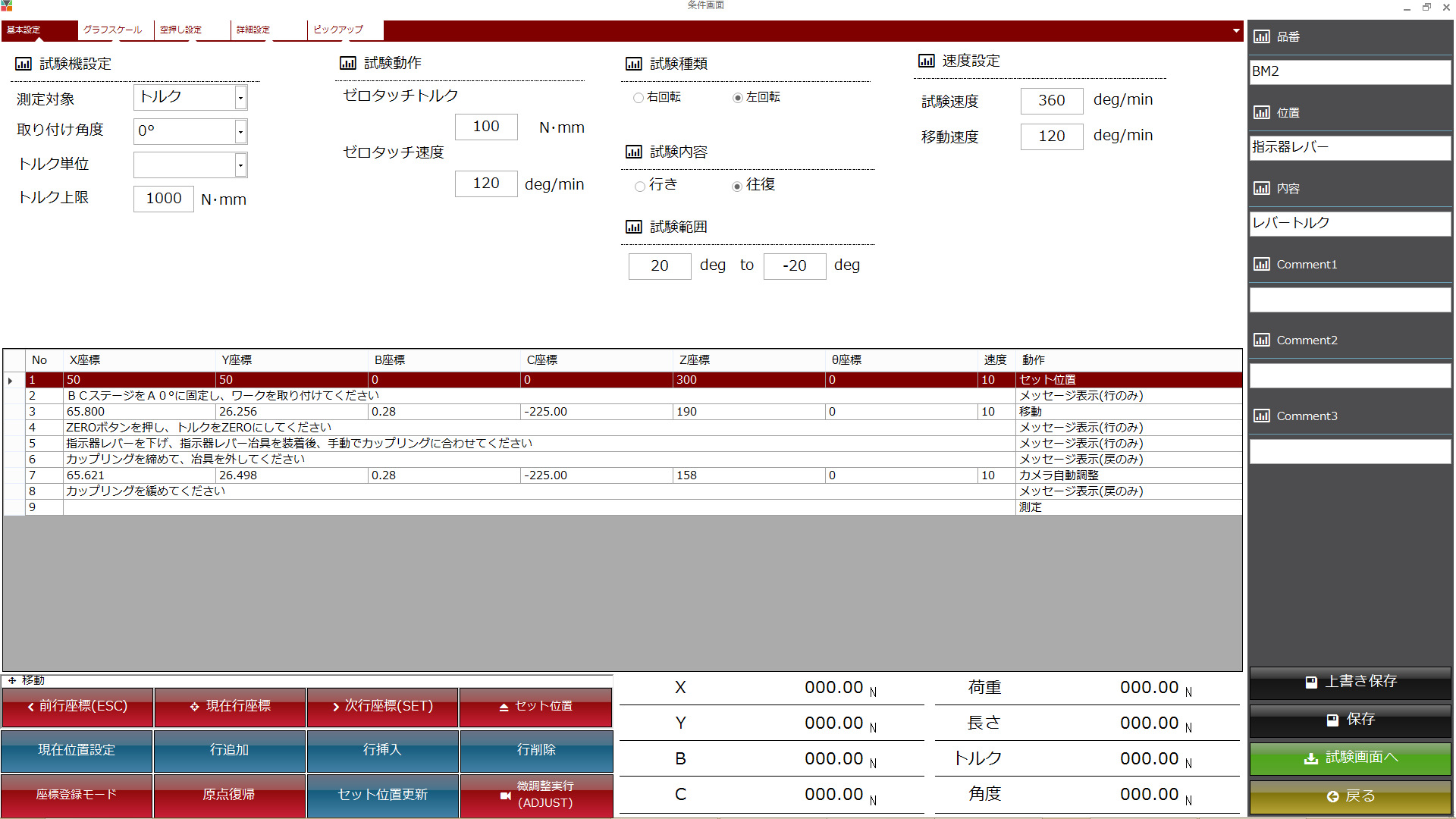Click the download icon on 試験画面へ
The width and height of the screenshot is (1456, 819).
(x=1310, y=758)
